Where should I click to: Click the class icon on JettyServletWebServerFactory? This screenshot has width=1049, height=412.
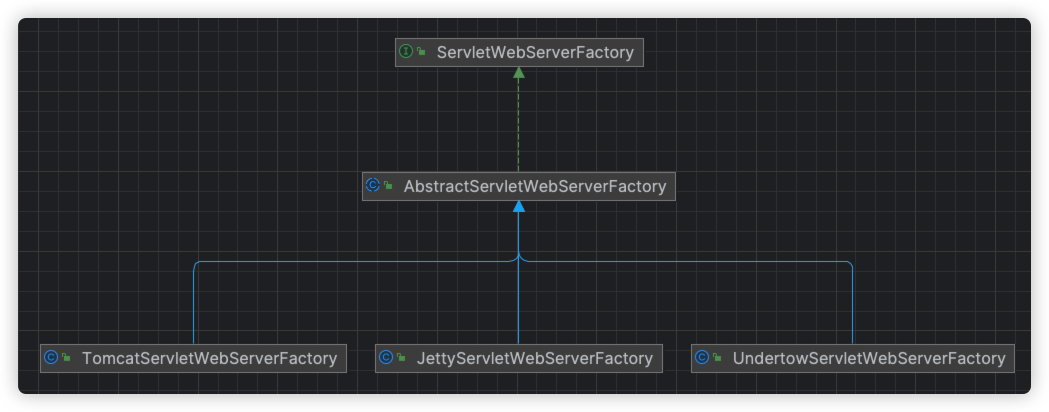coord(385,358)
